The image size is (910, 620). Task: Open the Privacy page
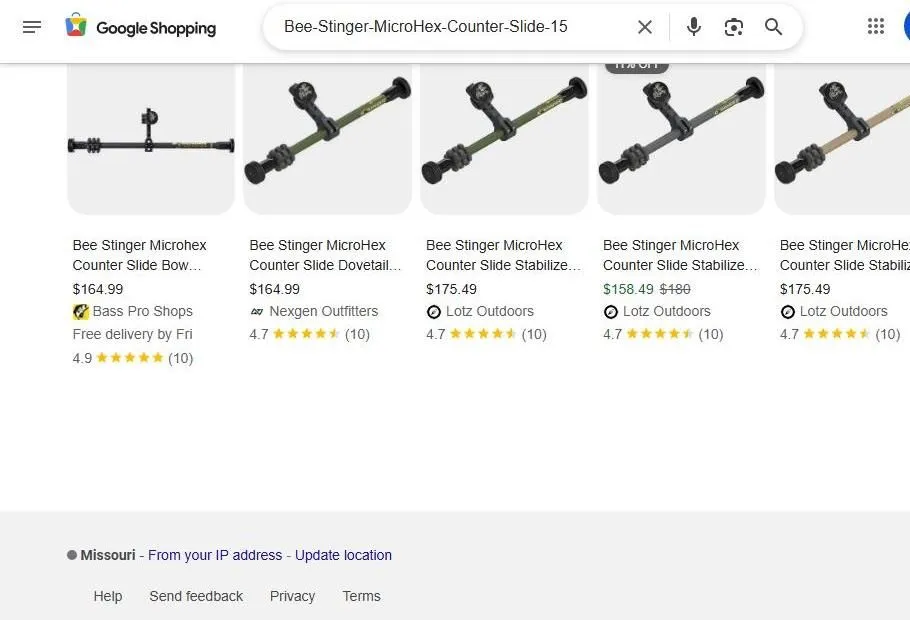(x=292, y=596)
